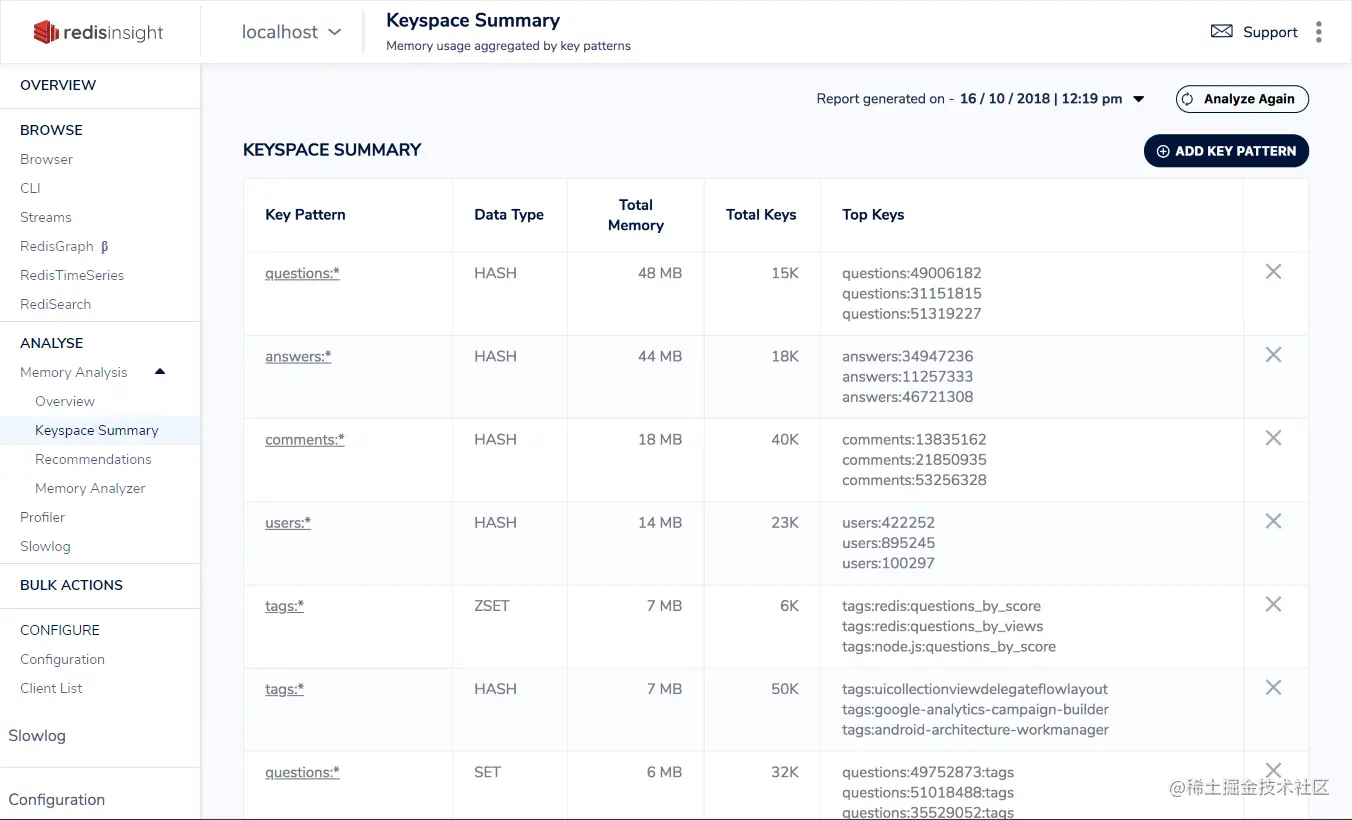Remove the tags:* HASH pattern row

point(1273,687)
